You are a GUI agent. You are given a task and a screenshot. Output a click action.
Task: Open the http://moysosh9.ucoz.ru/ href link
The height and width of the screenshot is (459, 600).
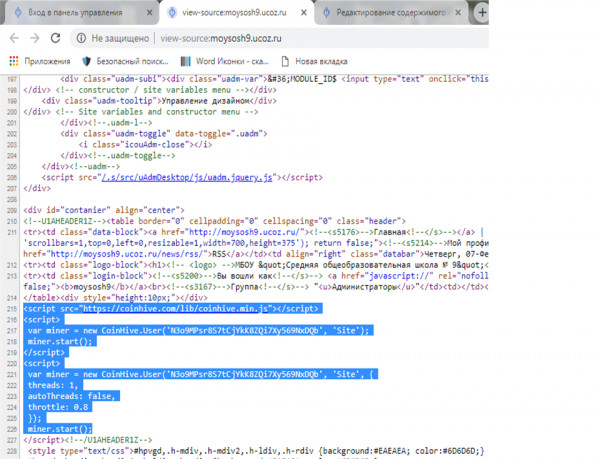point(245,232)
